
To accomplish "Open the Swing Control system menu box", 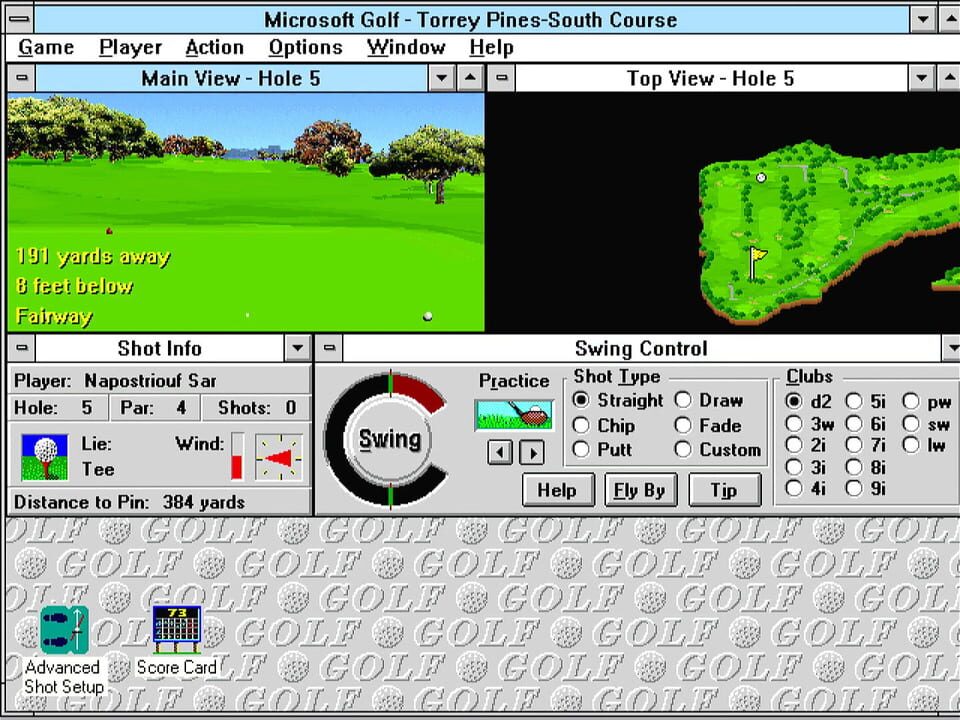I will pos(329,348).
